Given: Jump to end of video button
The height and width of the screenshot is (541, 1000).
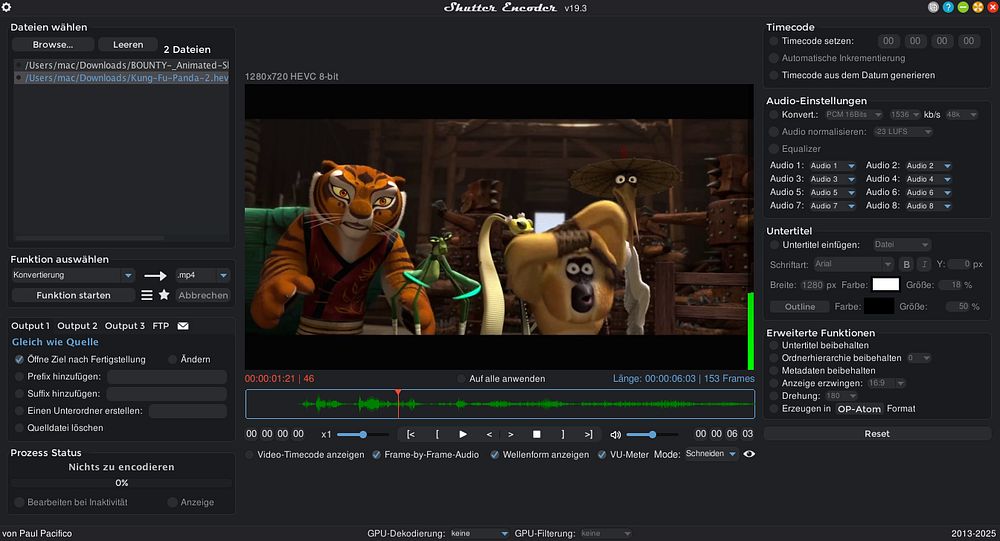Looking at the screenshot, I should [588, 434].
